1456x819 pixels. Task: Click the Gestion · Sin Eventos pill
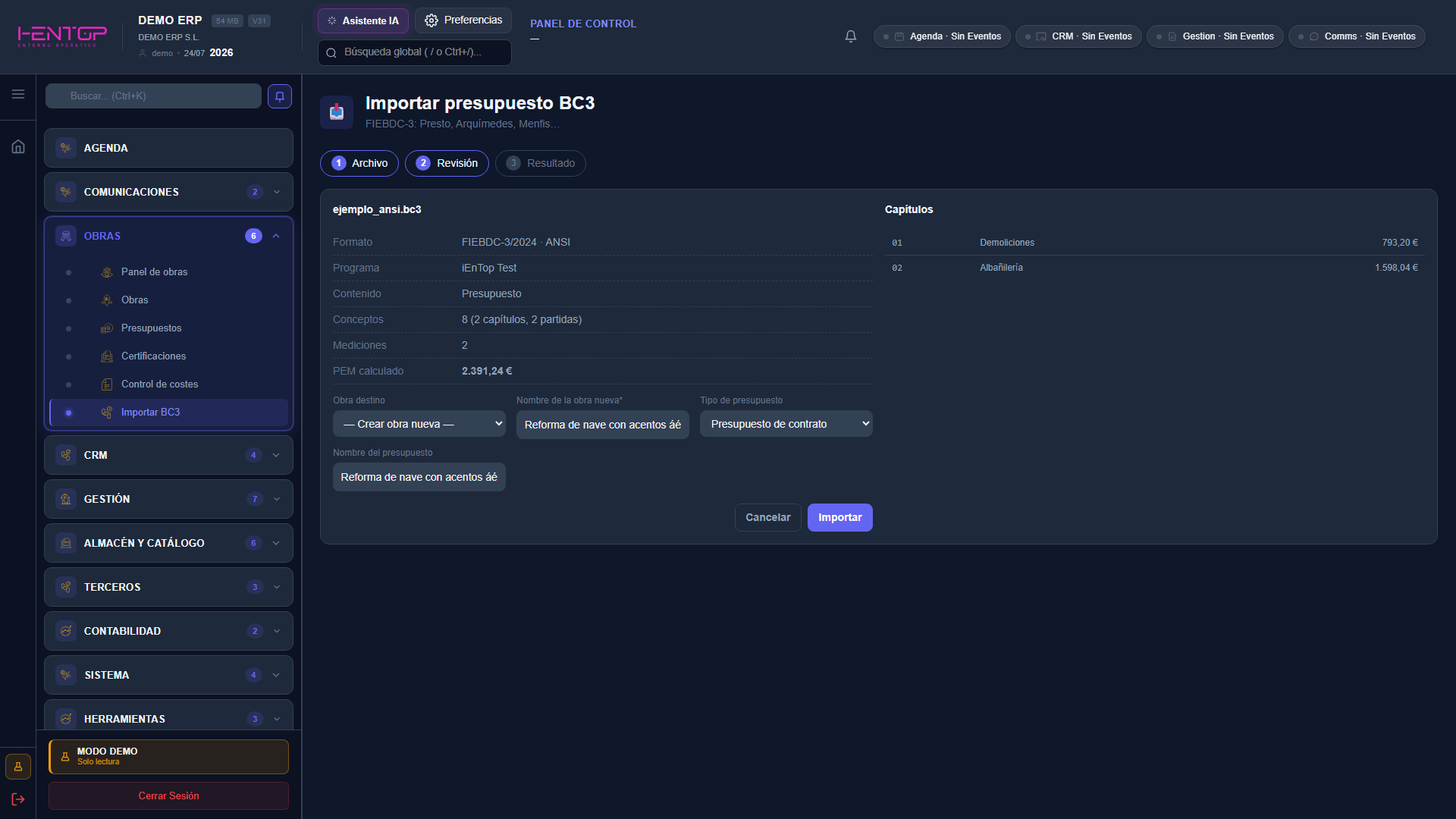click(1215, 36)
